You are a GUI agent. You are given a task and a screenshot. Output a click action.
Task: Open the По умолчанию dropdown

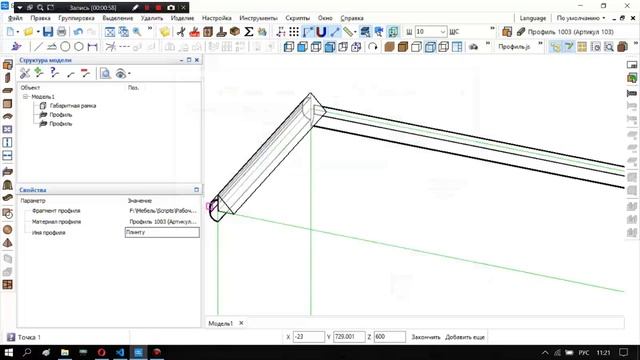pos(581,18)
